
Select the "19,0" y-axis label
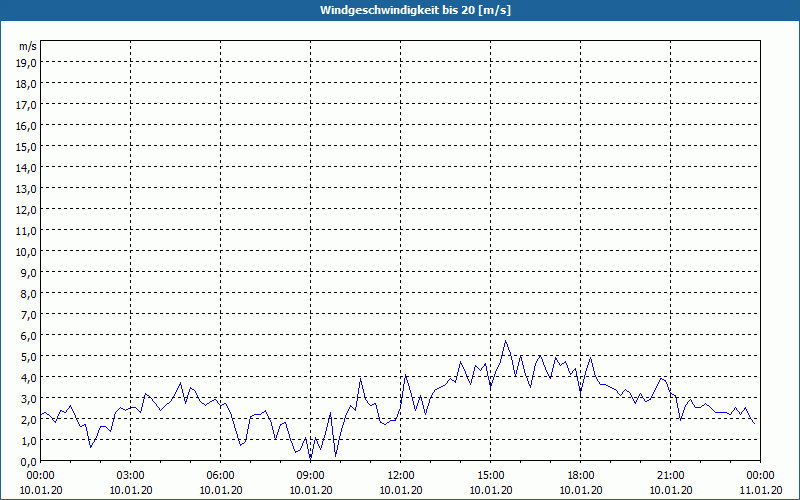[x=27, y=62]
